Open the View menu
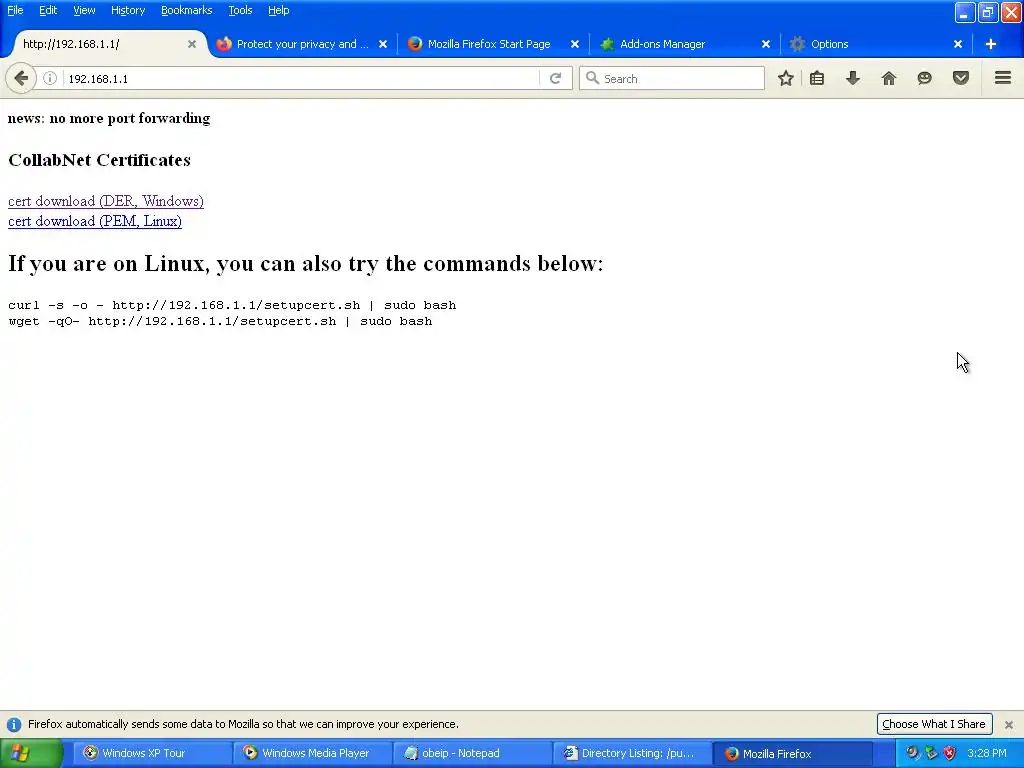The height and width of the screenshot is (768, 1024). (84, 10)
